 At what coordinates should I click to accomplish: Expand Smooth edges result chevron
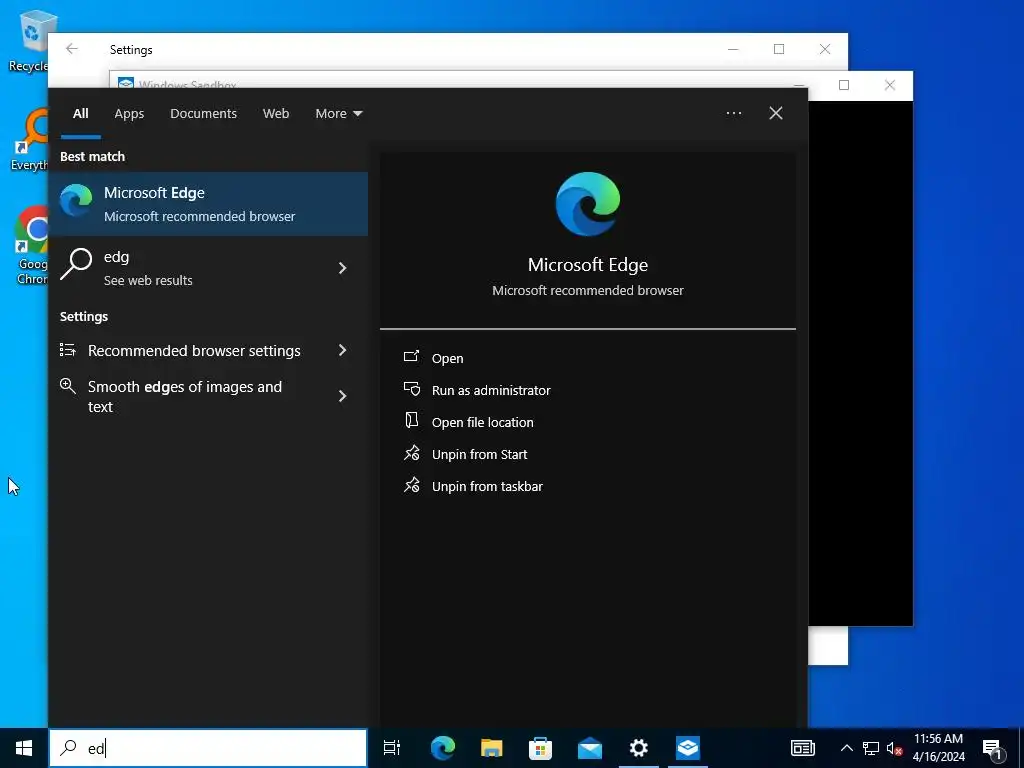[x=343, y=396]
